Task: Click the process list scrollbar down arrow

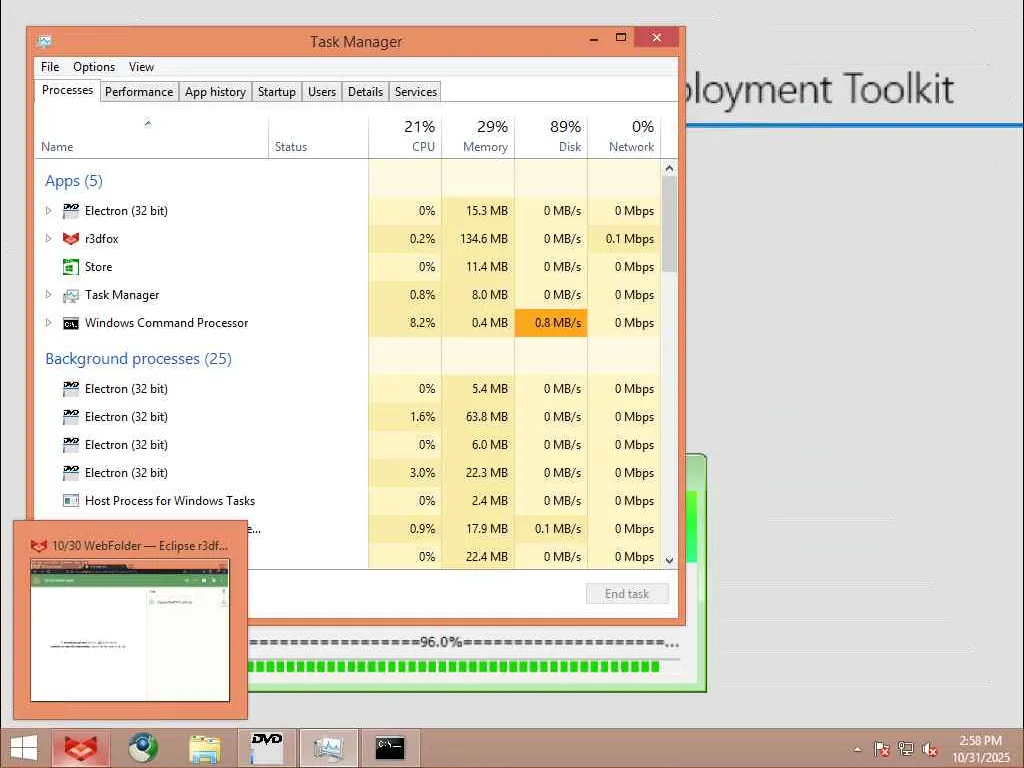Action: point(669,560)
